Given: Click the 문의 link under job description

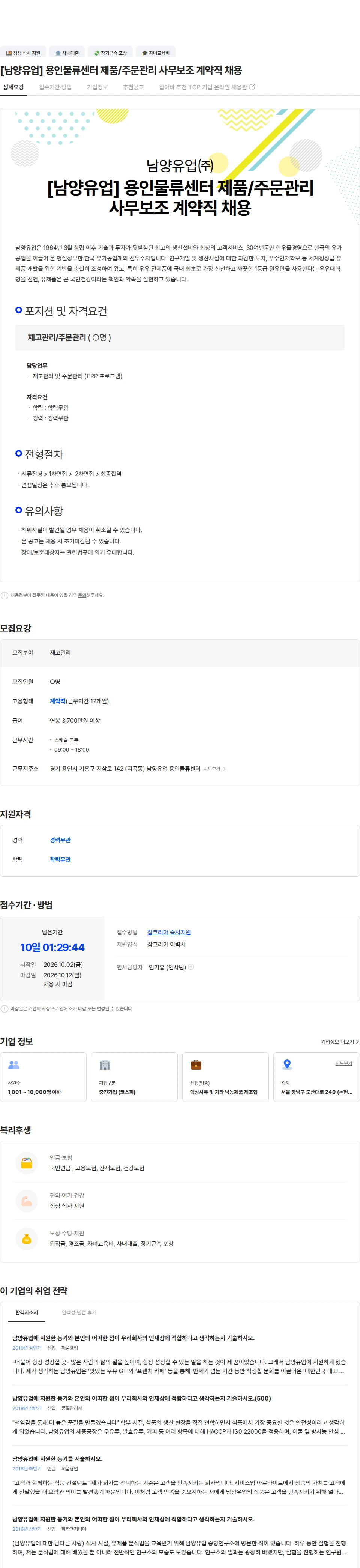Looking at the screenshot, I should (x=82, y=595).
